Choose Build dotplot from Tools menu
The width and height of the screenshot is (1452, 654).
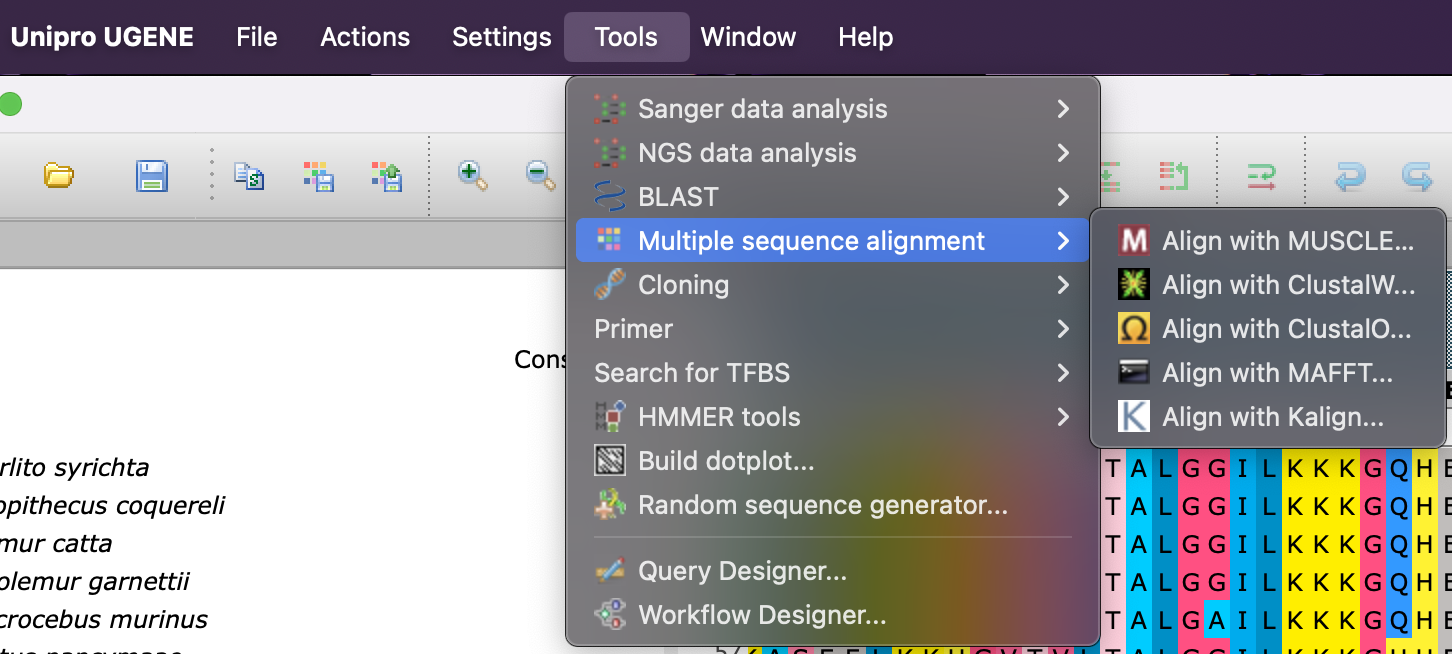pyautogui.click(x=725, y=461)
